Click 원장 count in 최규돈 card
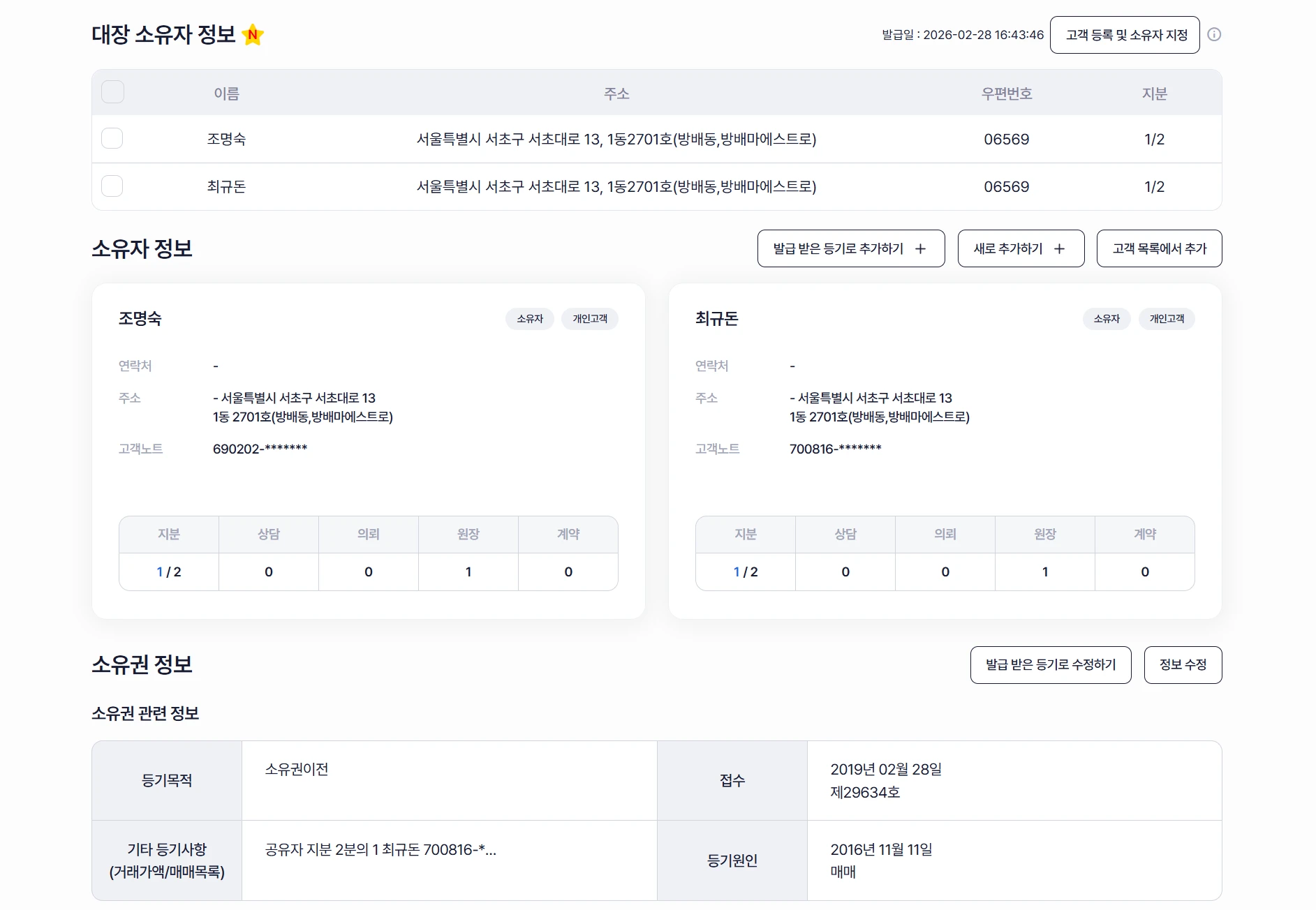 click(1044, 572)
